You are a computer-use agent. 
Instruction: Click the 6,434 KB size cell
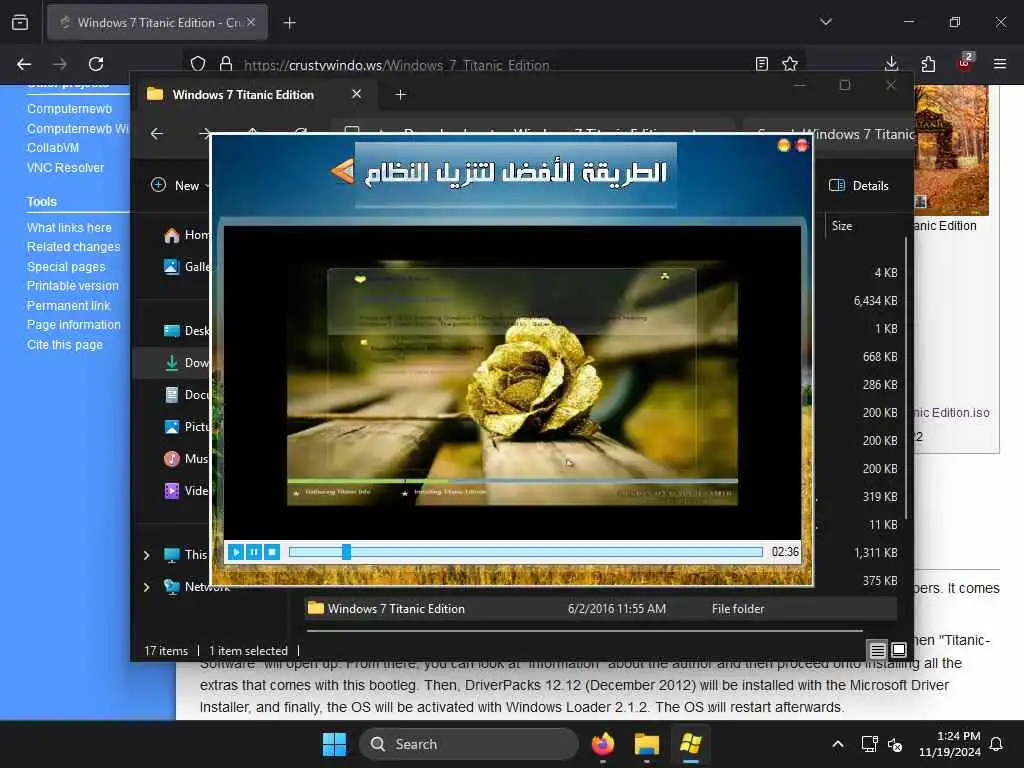point(875,301)
